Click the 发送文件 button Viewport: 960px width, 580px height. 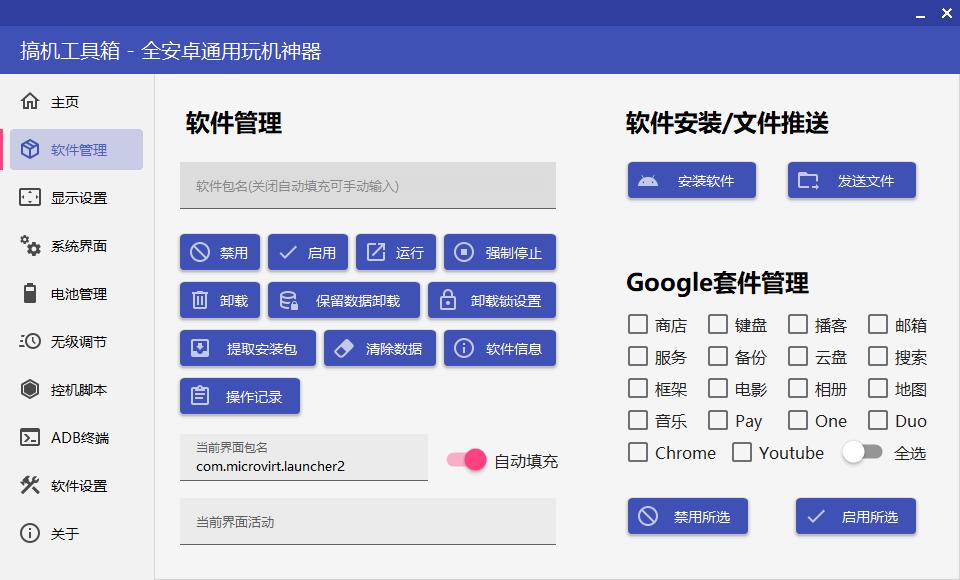click(851, 180)
